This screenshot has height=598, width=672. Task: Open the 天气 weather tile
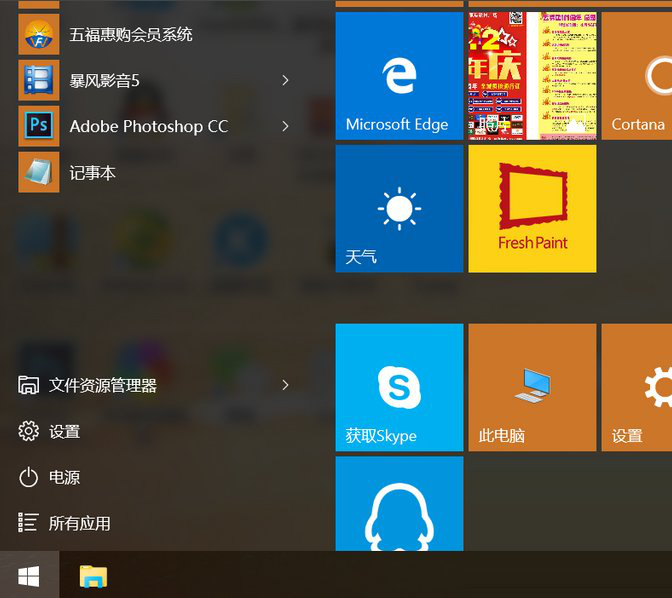(x=399, y=209)
